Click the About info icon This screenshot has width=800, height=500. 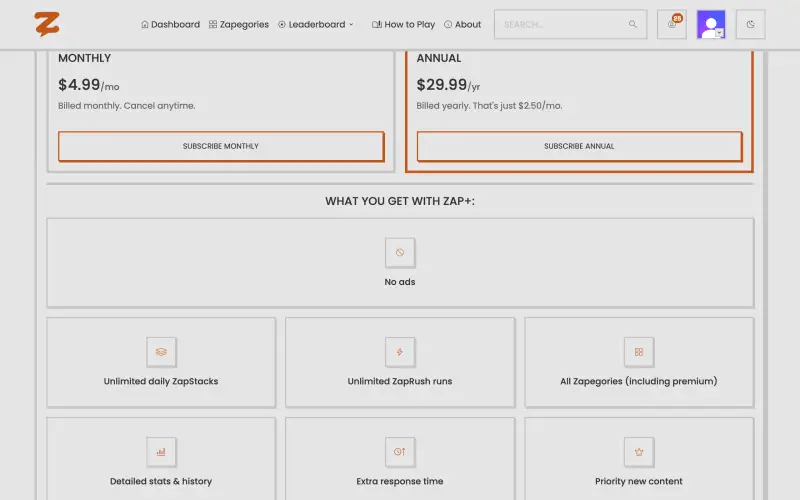point(448,24)
